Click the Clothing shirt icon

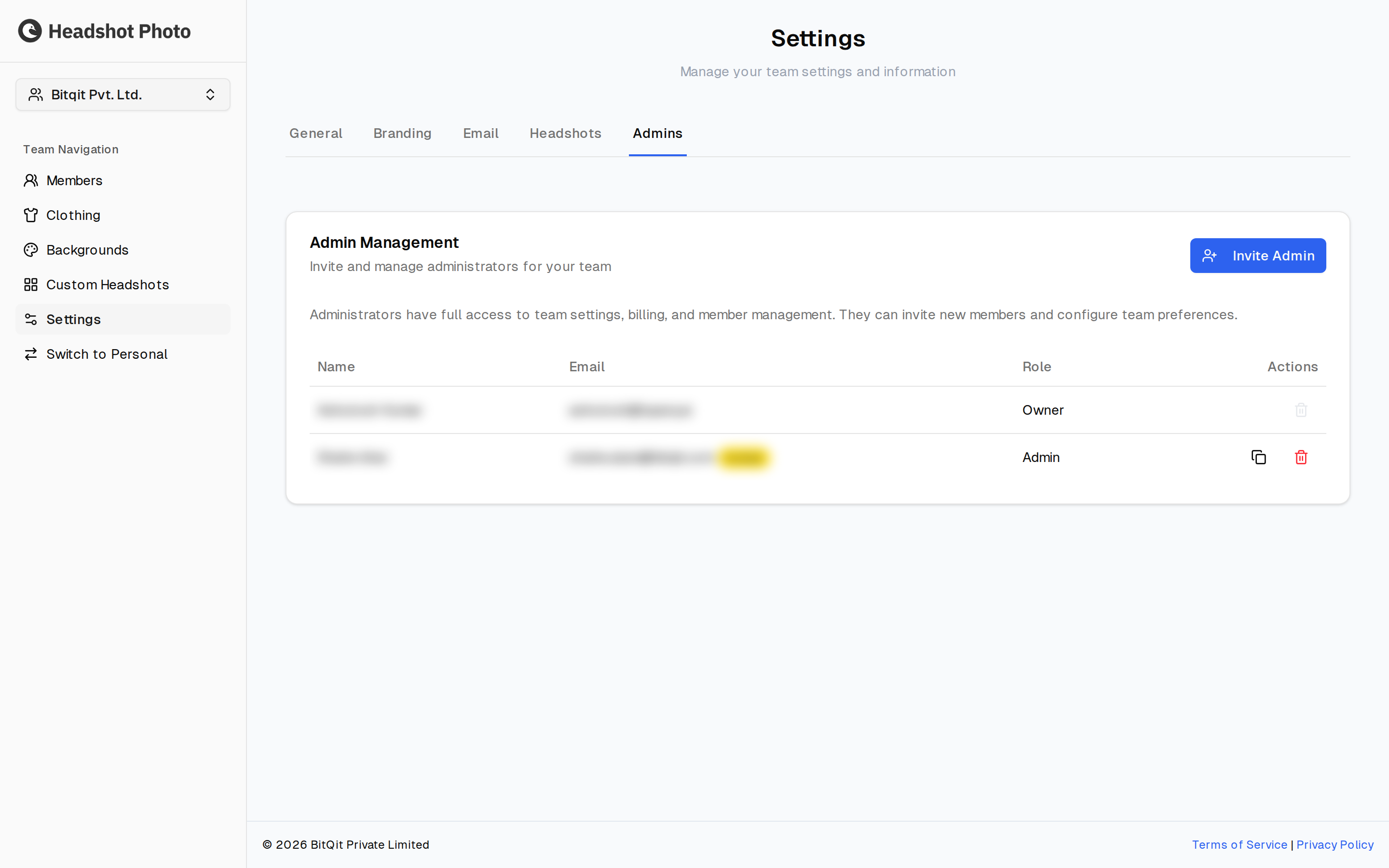pos(31,215)
